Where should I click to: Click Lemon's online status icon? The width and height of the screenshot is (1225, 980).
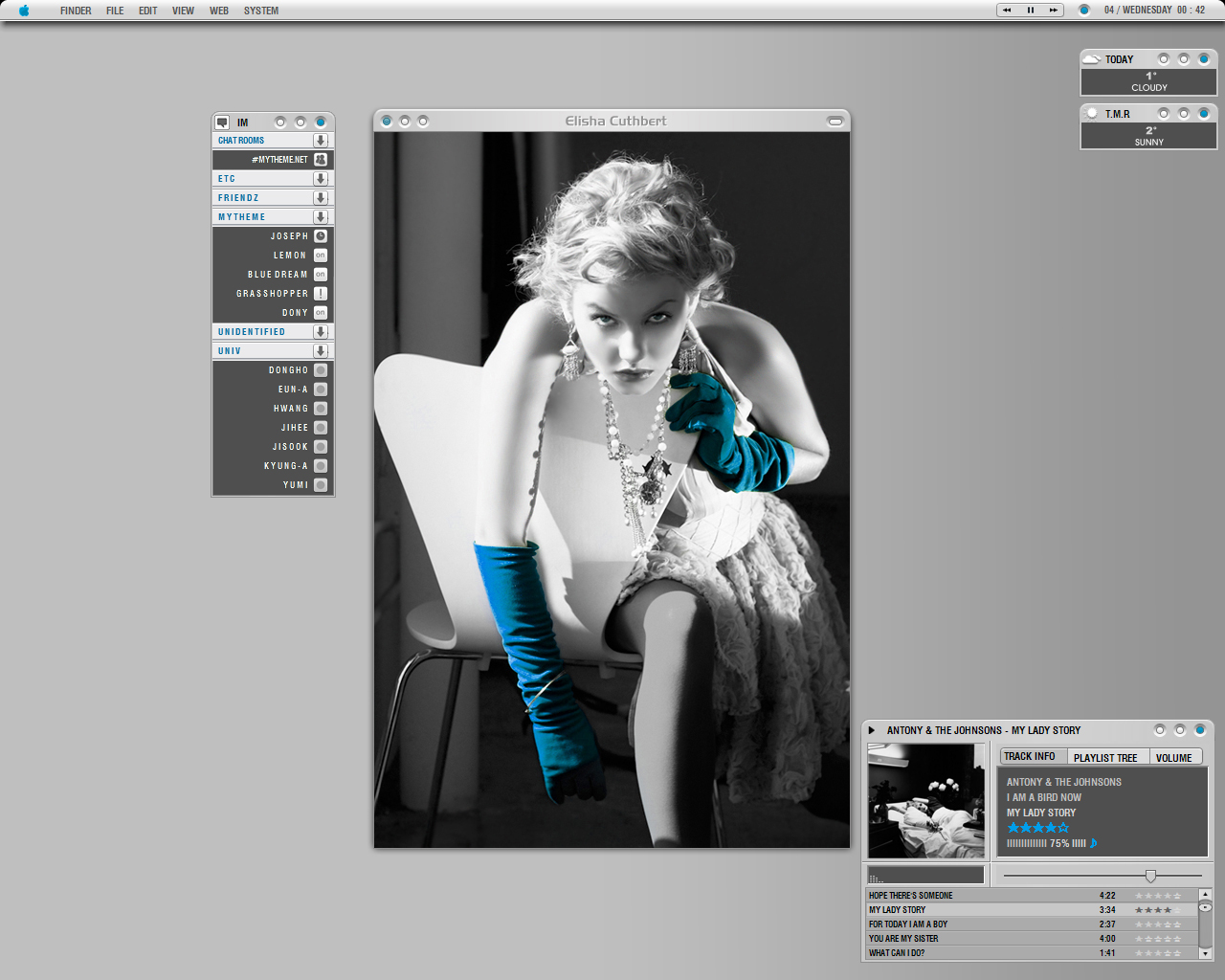pyautogui.click(x=321, y=256)
